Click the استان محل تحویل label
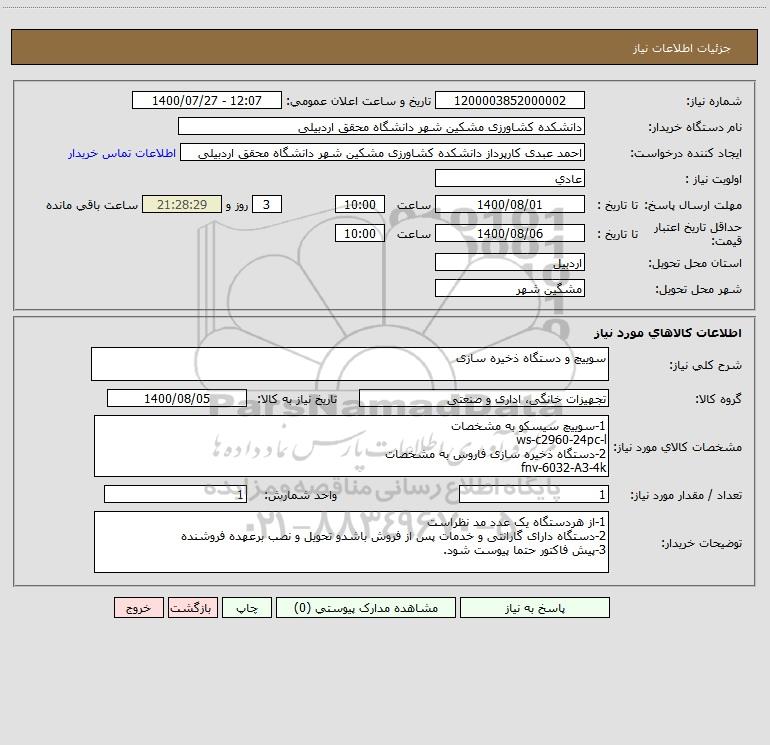Screen dimensions: 770x745 [x=695, y=264]
